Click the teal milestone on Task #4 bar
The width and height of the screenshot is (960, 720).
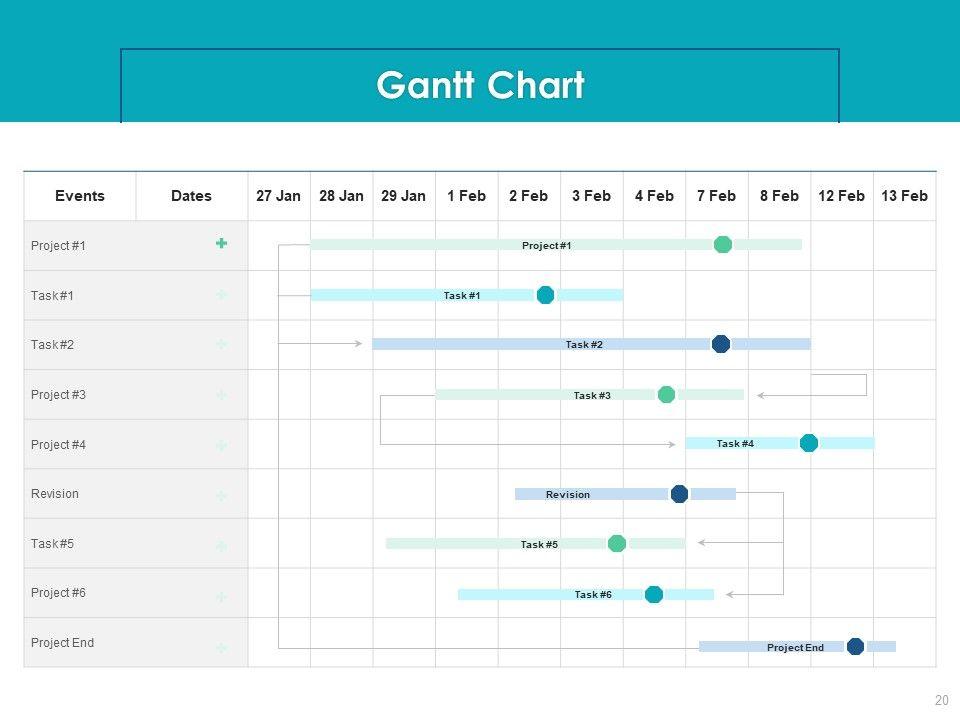click(x=809, y=443)
